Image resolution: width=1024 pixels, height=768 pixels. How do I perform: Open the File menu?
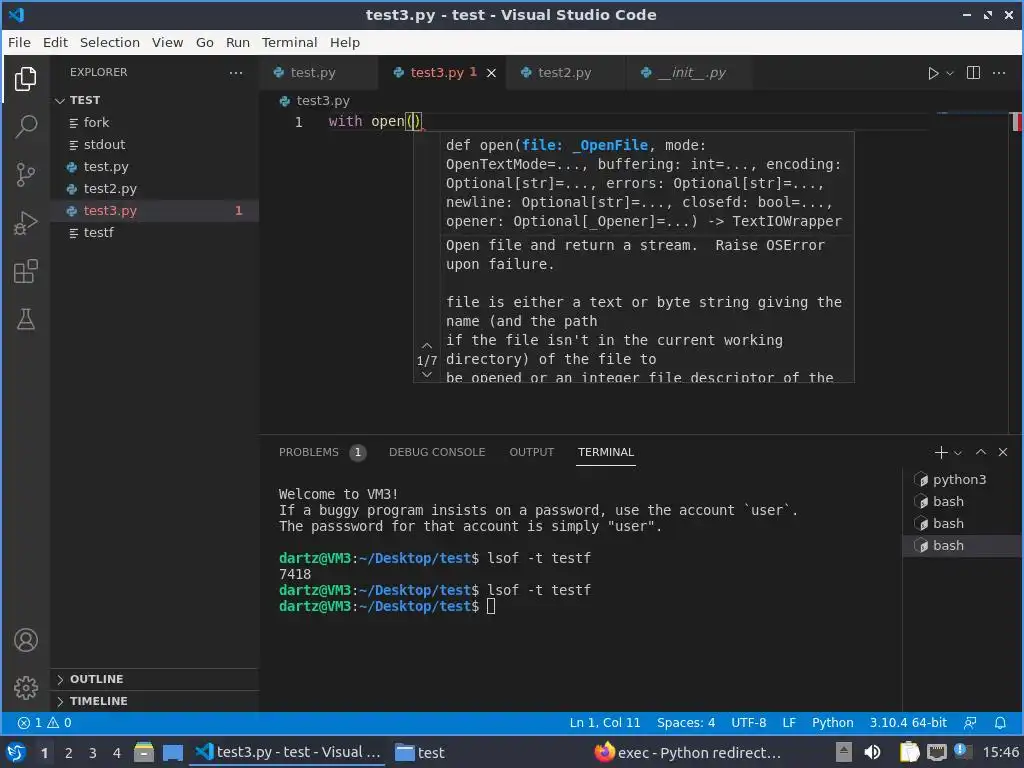coord(19,42)
